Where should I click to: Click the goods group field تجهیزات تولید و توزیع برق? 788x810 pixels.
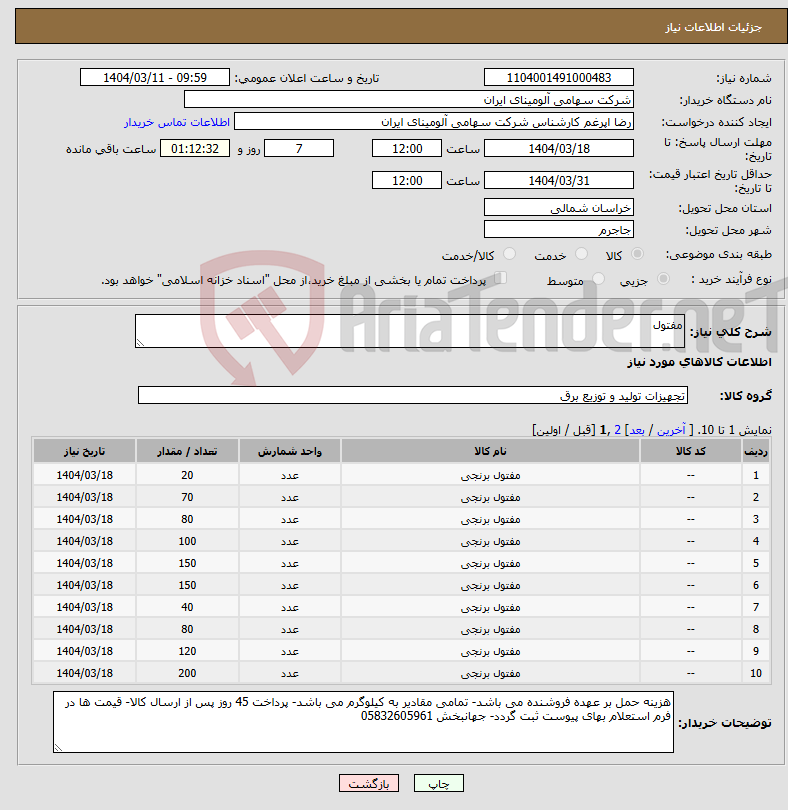412,395
